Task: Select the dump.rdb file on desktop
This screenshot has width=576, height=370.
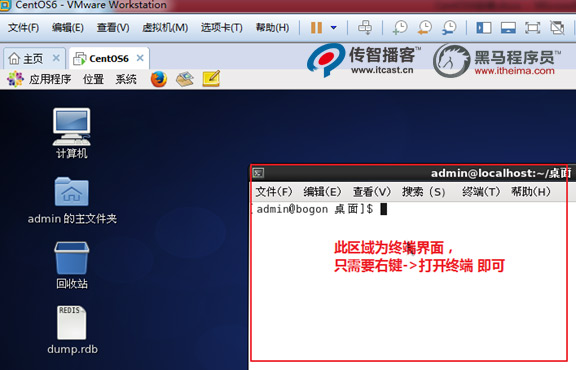Action: (x=72, y=330)
